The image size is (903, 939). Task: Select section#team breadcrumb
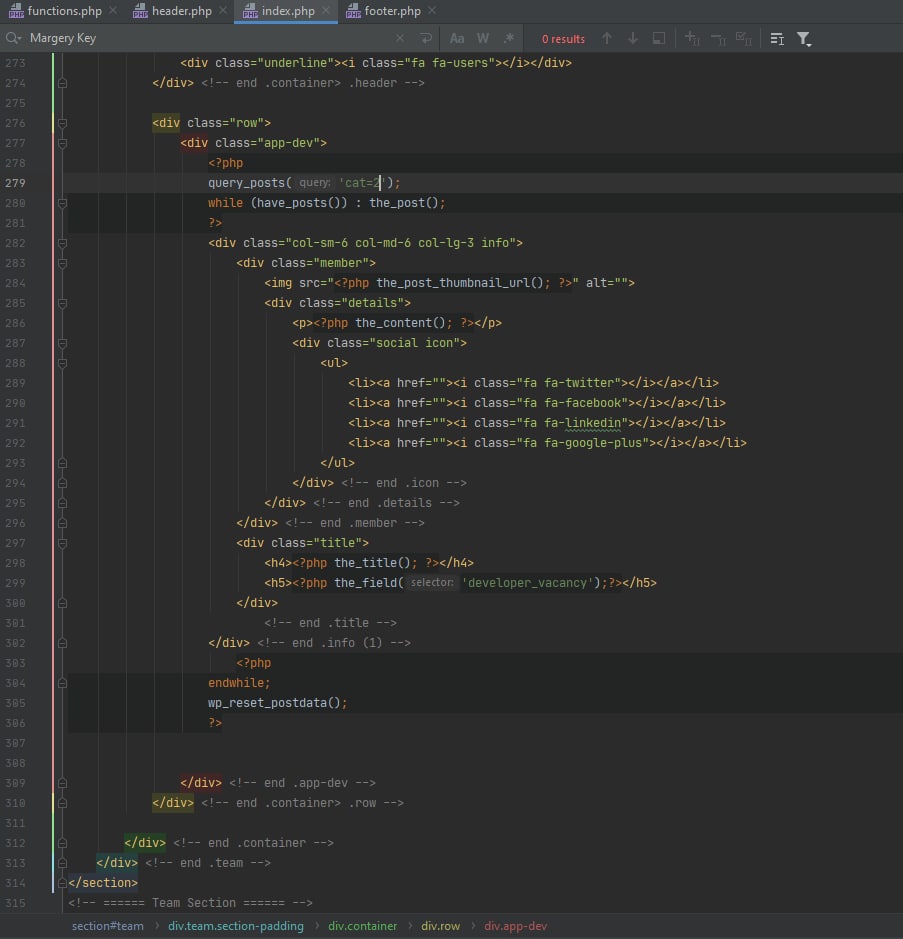point(107,926)
